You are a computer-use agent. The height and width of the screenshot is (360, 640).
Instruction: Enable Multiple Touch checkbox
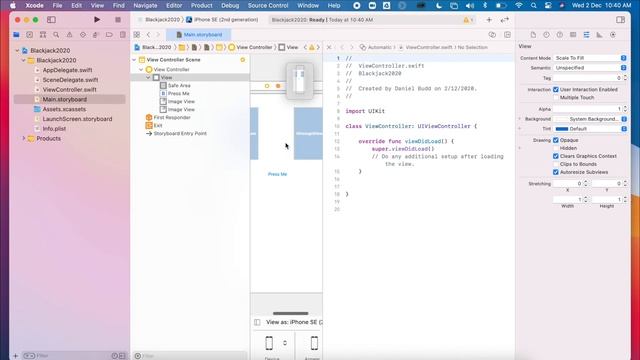[x=556, y=98]
